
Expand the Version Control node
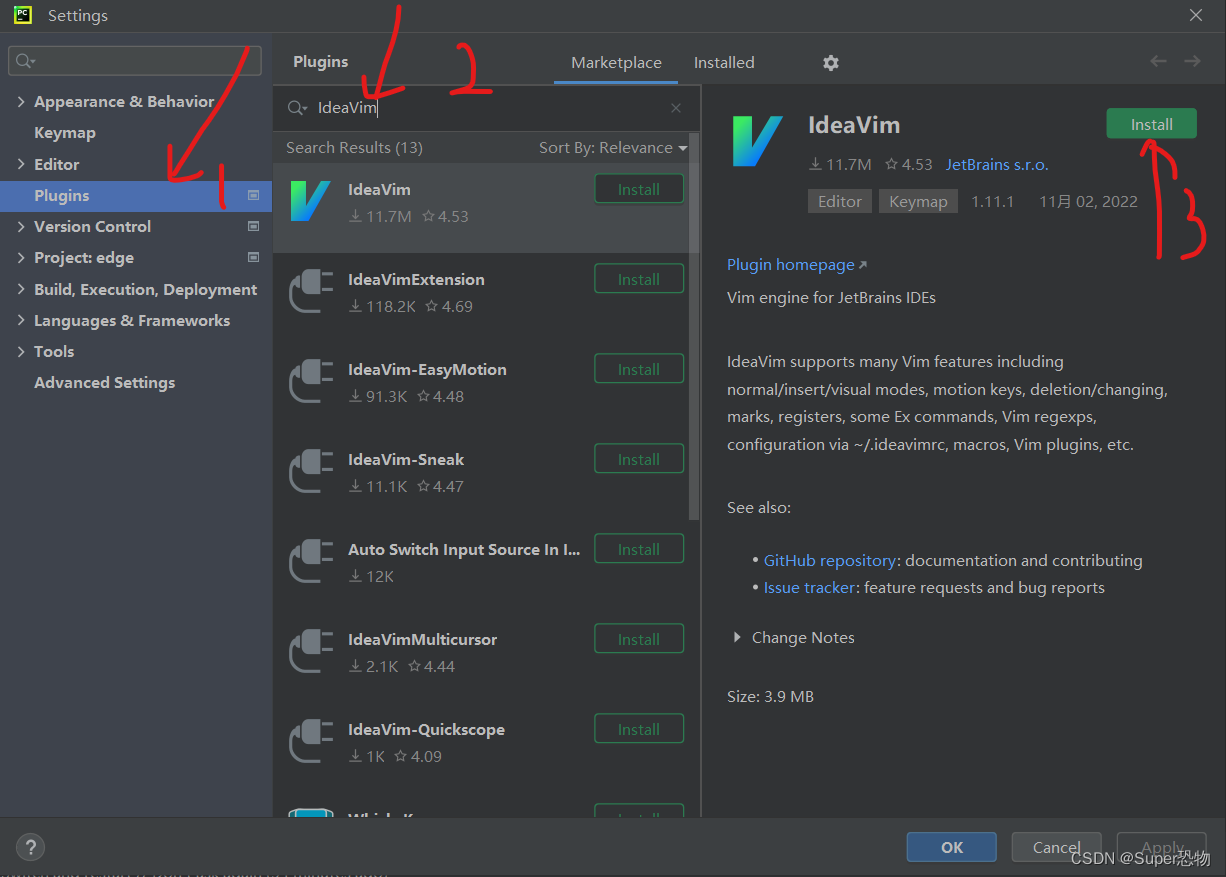[x=21, y=227]
